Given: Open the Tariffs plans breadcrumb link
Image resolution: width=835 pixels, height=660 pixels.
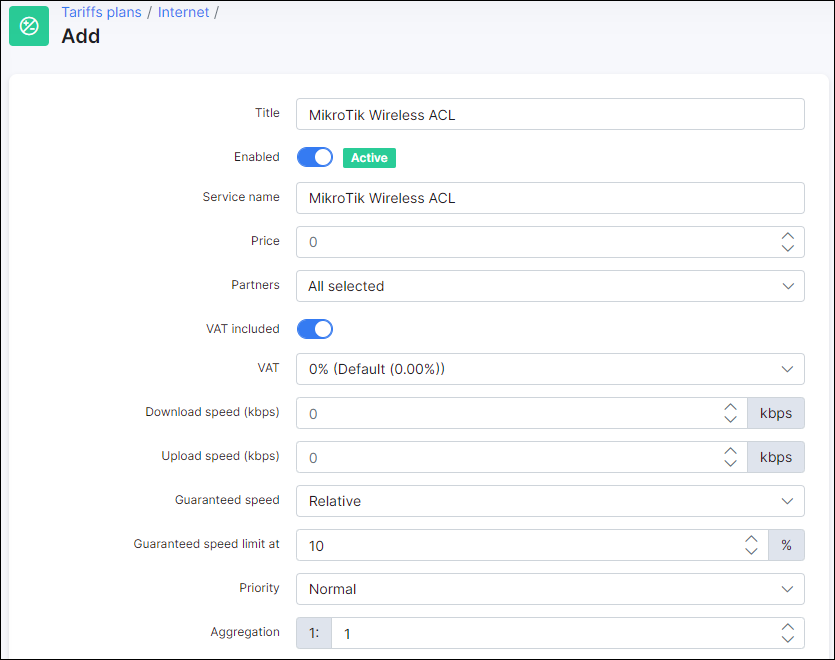Looking at the screenshot, I should click(x=101, y=12).
